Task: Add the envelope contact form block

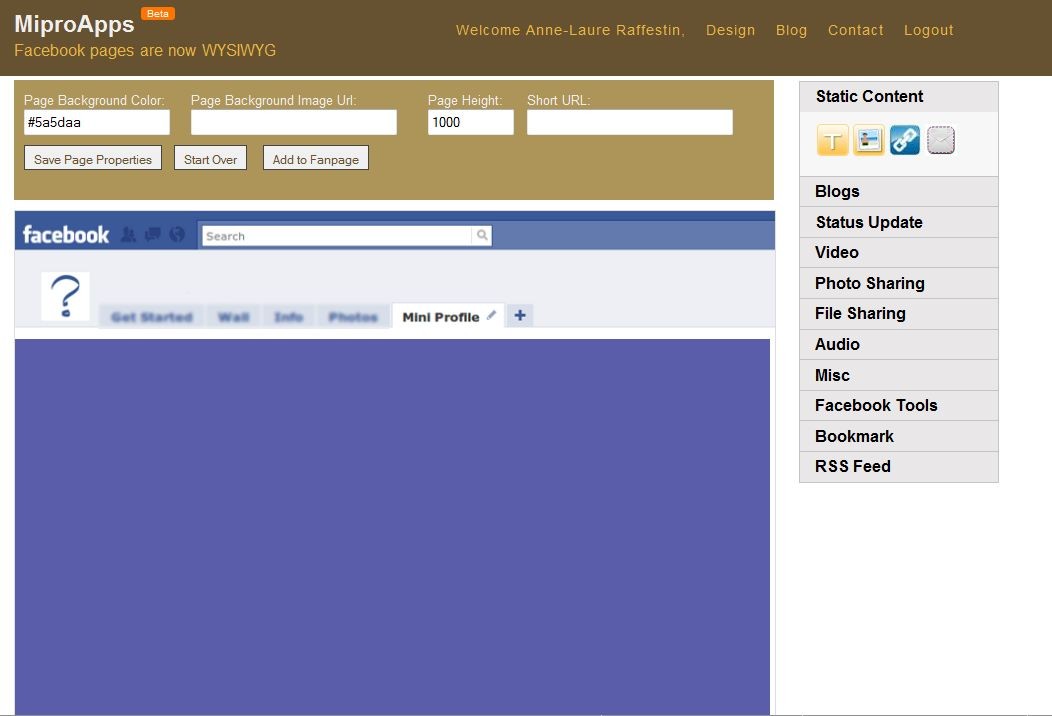Action: 941,140
